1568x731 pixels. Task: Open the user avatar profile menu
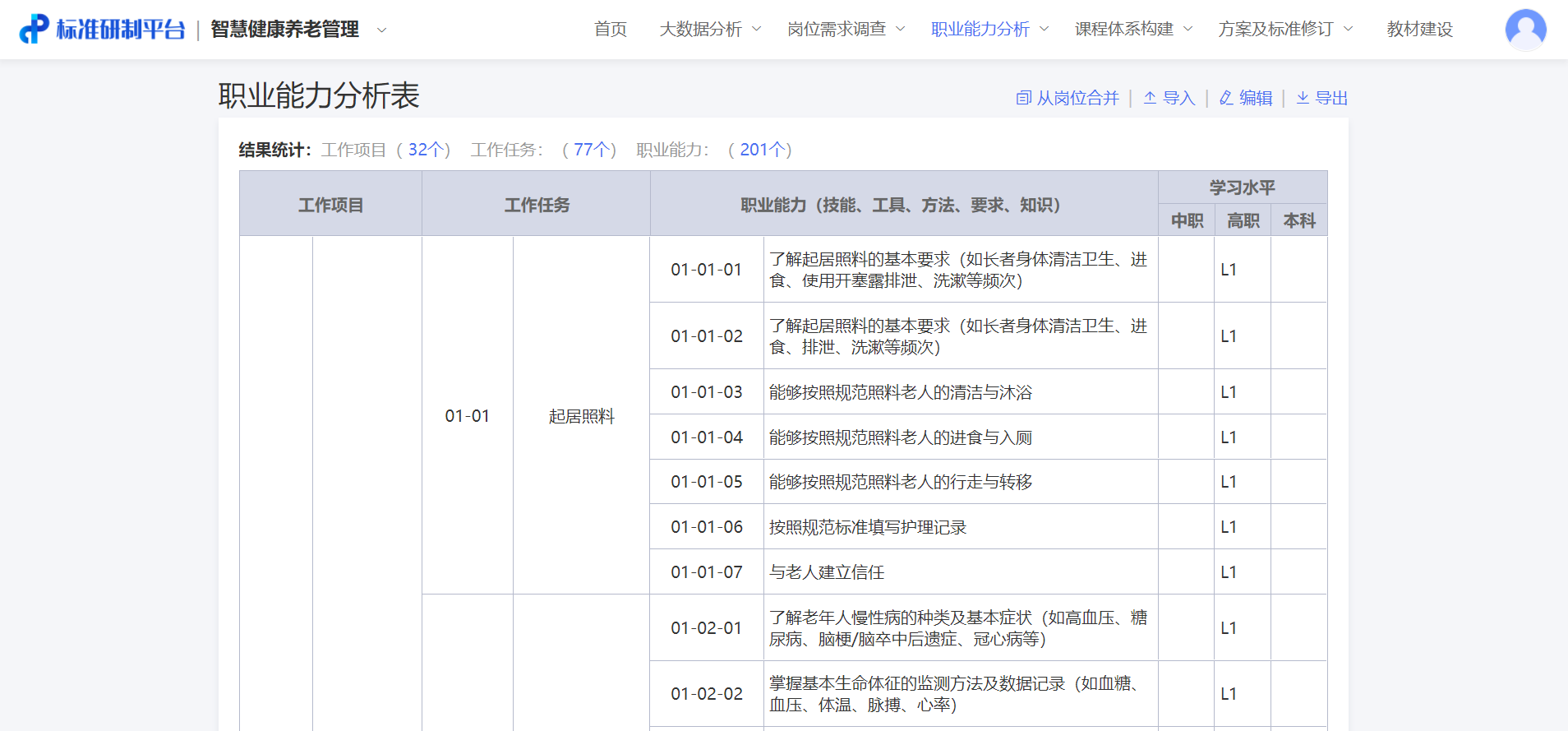[1525, 30]
